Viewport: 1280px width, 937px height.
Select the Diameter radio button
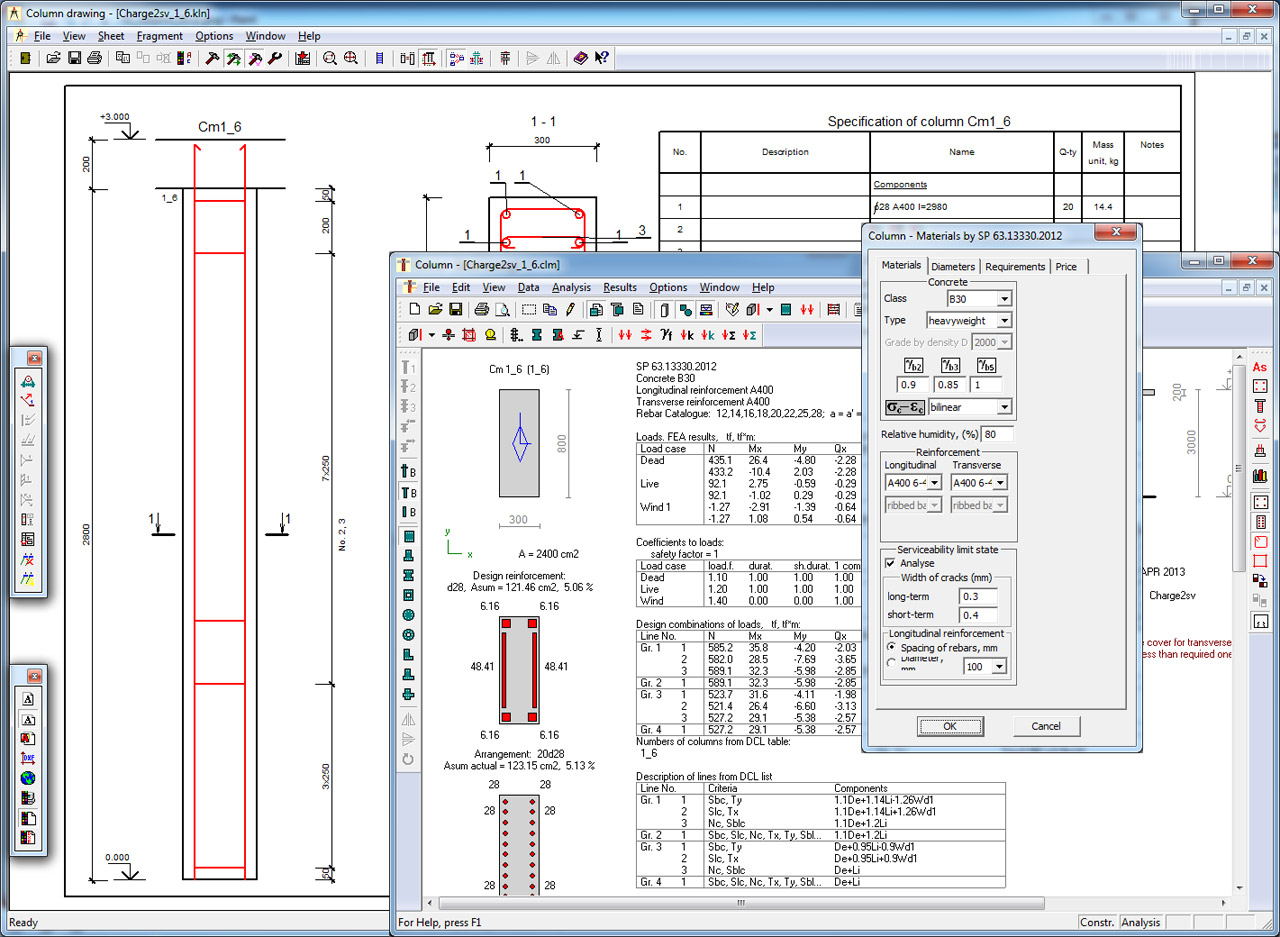pos(891,662)
